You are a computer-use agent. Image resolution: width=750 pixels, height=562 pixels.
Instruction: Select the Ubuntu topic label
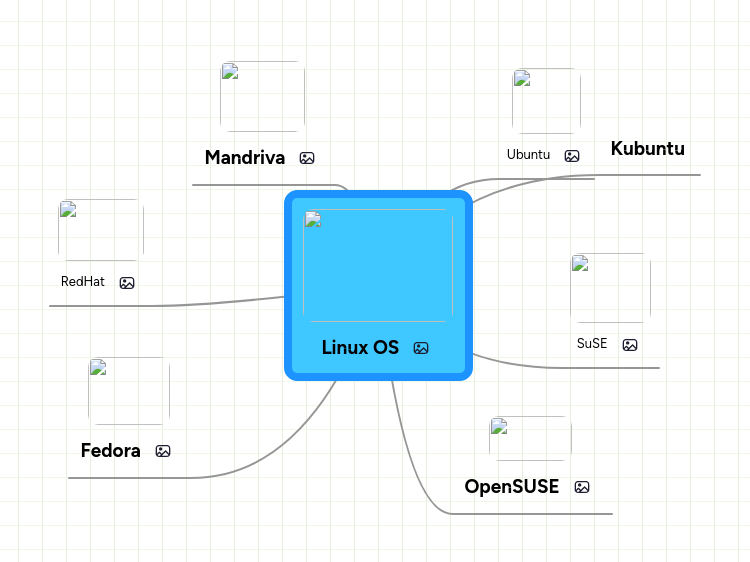[529, 154]
